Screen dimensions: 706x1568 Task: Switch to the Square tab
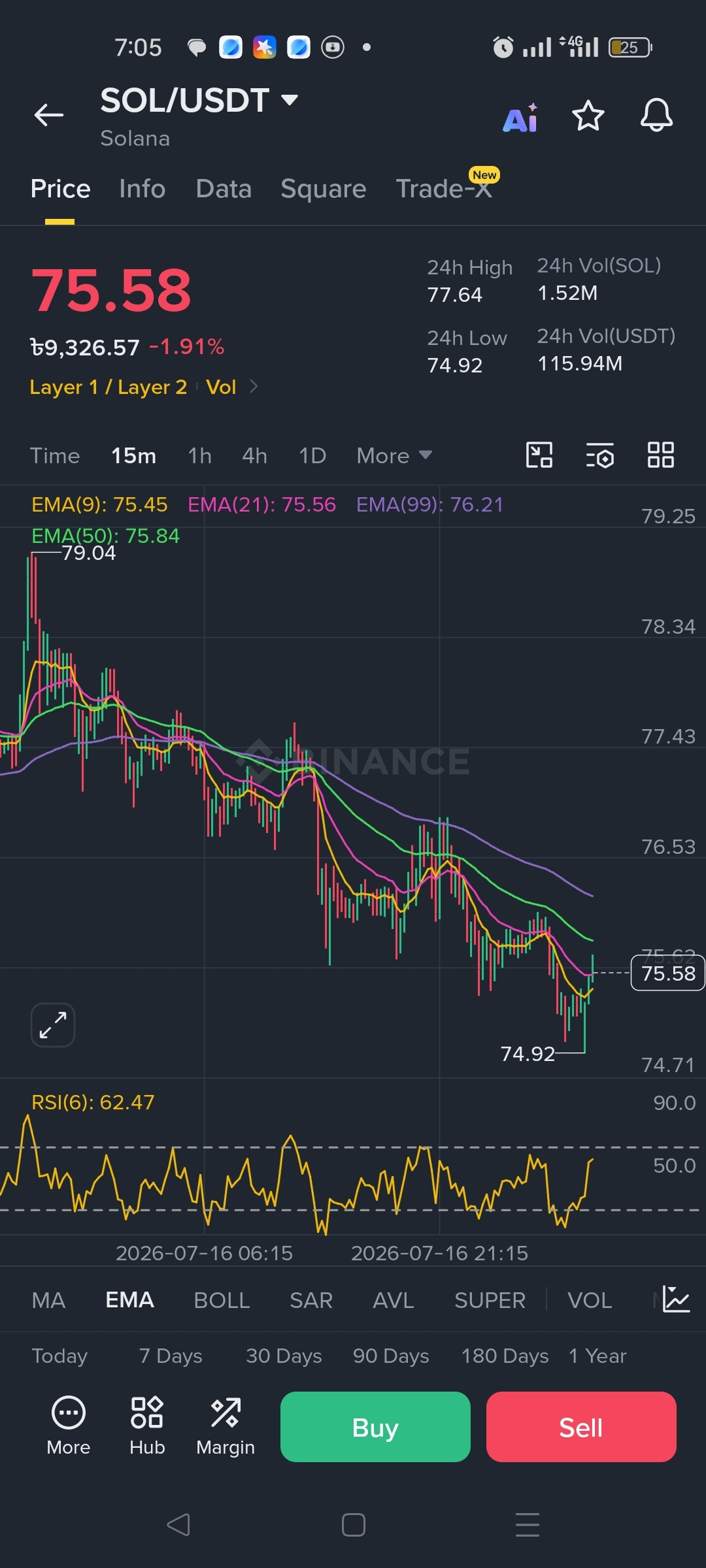(x=323, y=189)
